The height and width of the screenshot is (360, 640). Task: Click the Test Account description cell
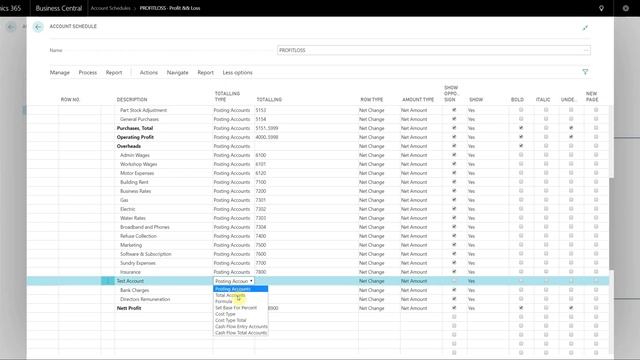coord(163,281)
